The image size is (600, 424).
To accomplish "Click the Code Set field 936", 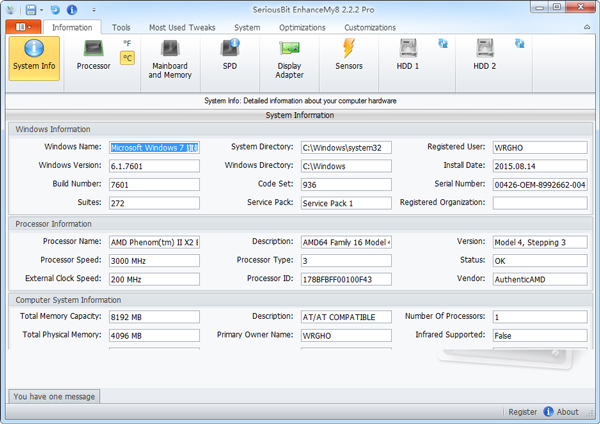I will 346,185.
